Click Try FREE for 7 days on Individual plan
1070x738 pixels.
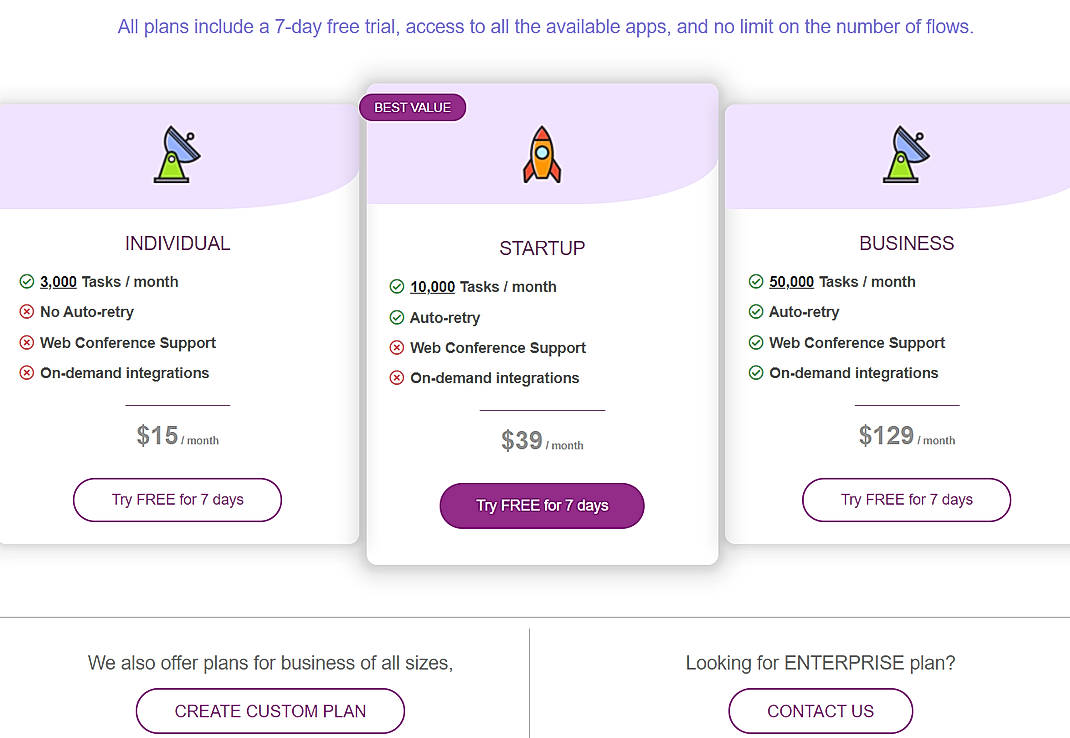(x=177, y=499)
